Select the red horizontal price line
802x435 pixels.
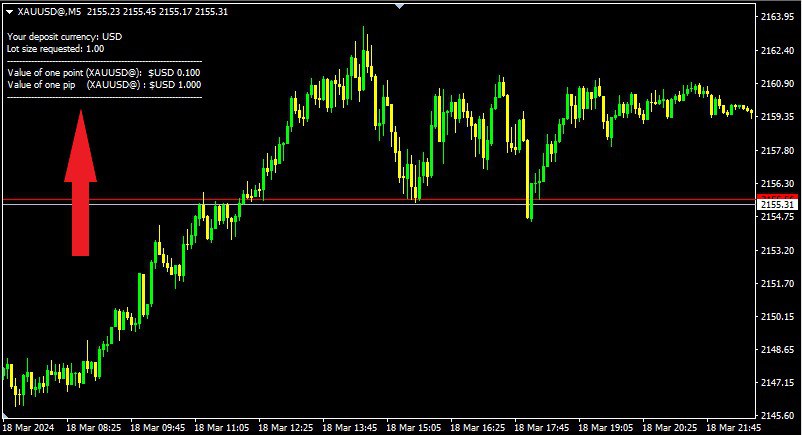(x=379, y=199)
